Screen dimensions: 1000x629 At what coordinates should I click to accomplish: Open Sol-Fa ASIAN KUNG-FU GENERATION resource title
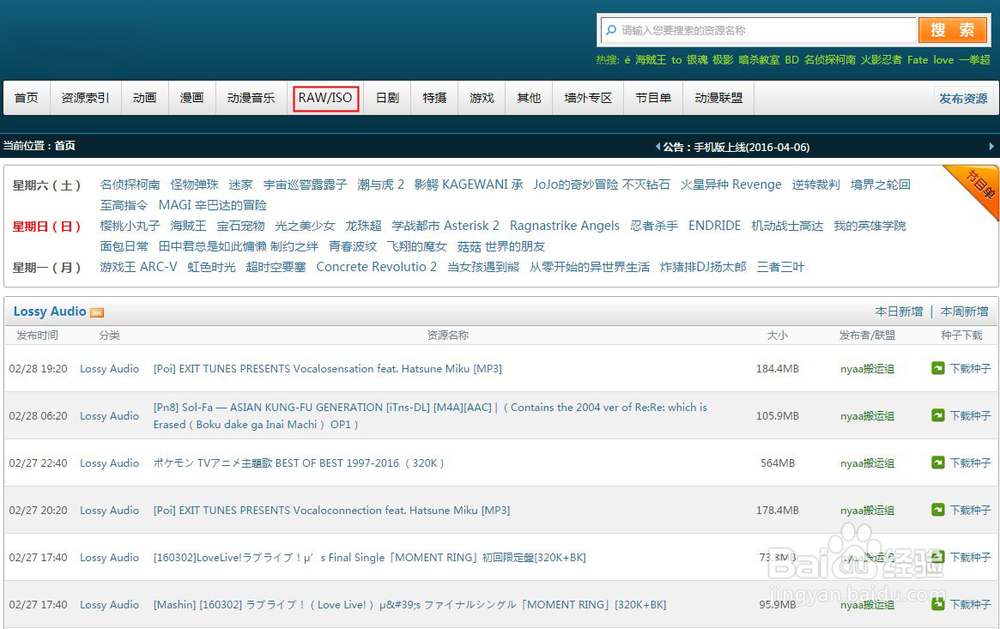[430, 416]
